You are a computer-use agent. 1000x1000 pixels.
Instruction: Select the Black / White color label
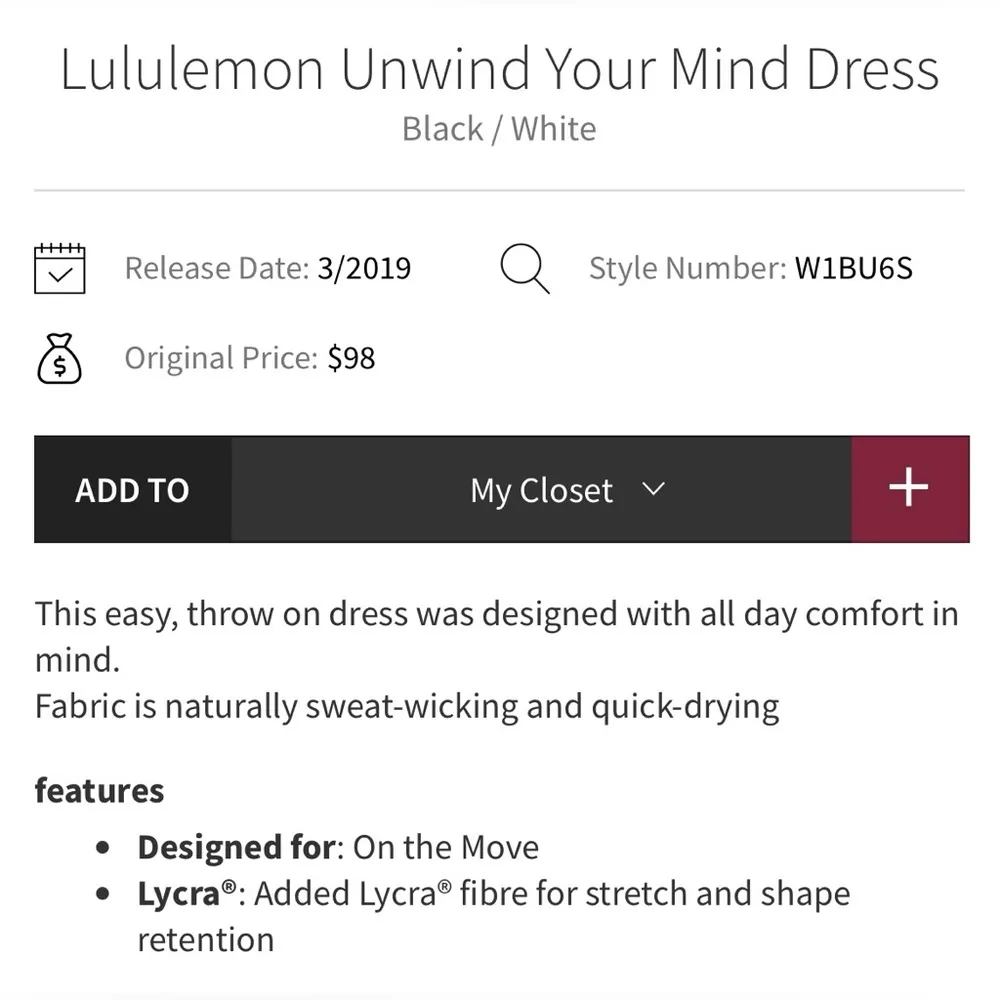[x=498, y=128]
